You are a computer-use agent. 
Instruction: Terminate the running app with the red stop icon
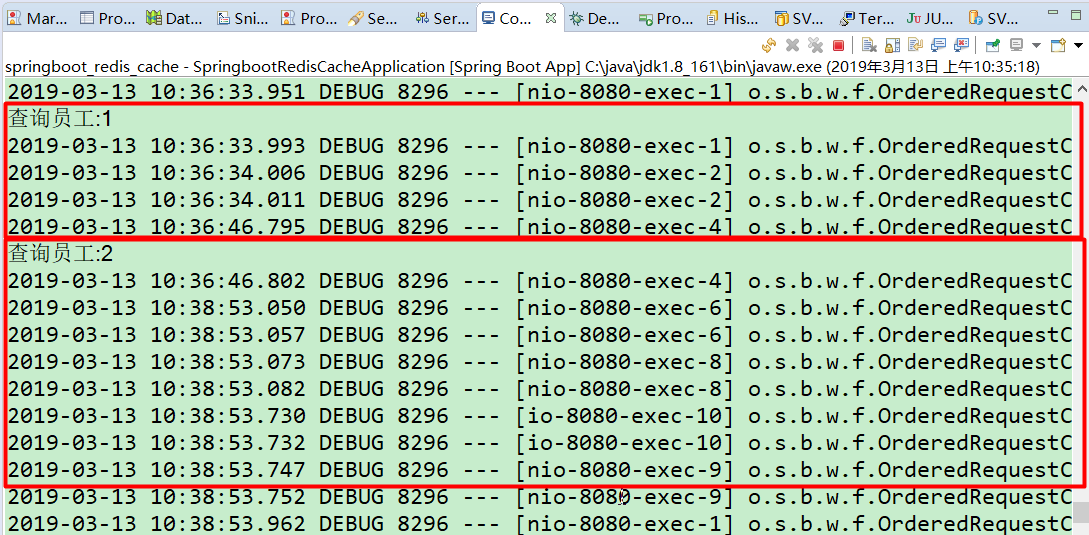[838, 45]
